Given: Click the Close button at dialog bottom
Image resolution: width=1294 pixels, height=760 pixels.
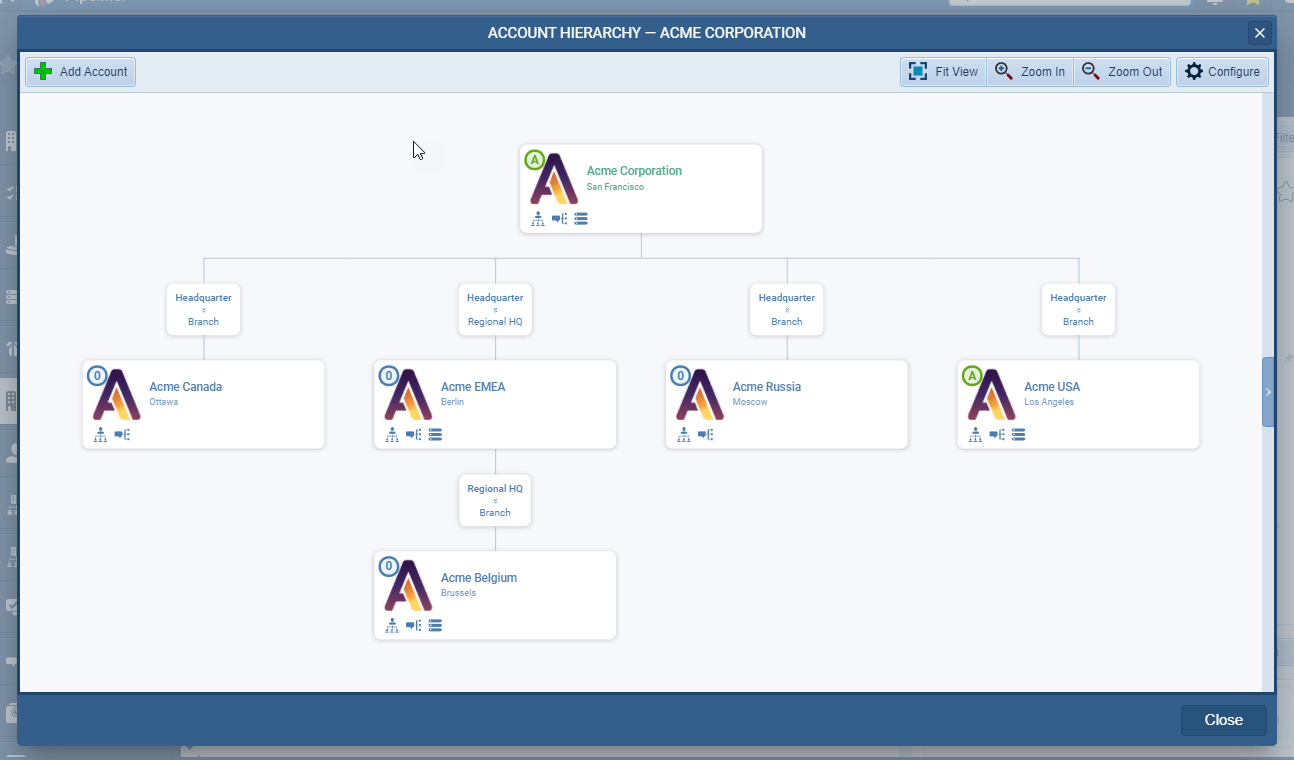Looking at the screenshot, I should click(1223, 720).
